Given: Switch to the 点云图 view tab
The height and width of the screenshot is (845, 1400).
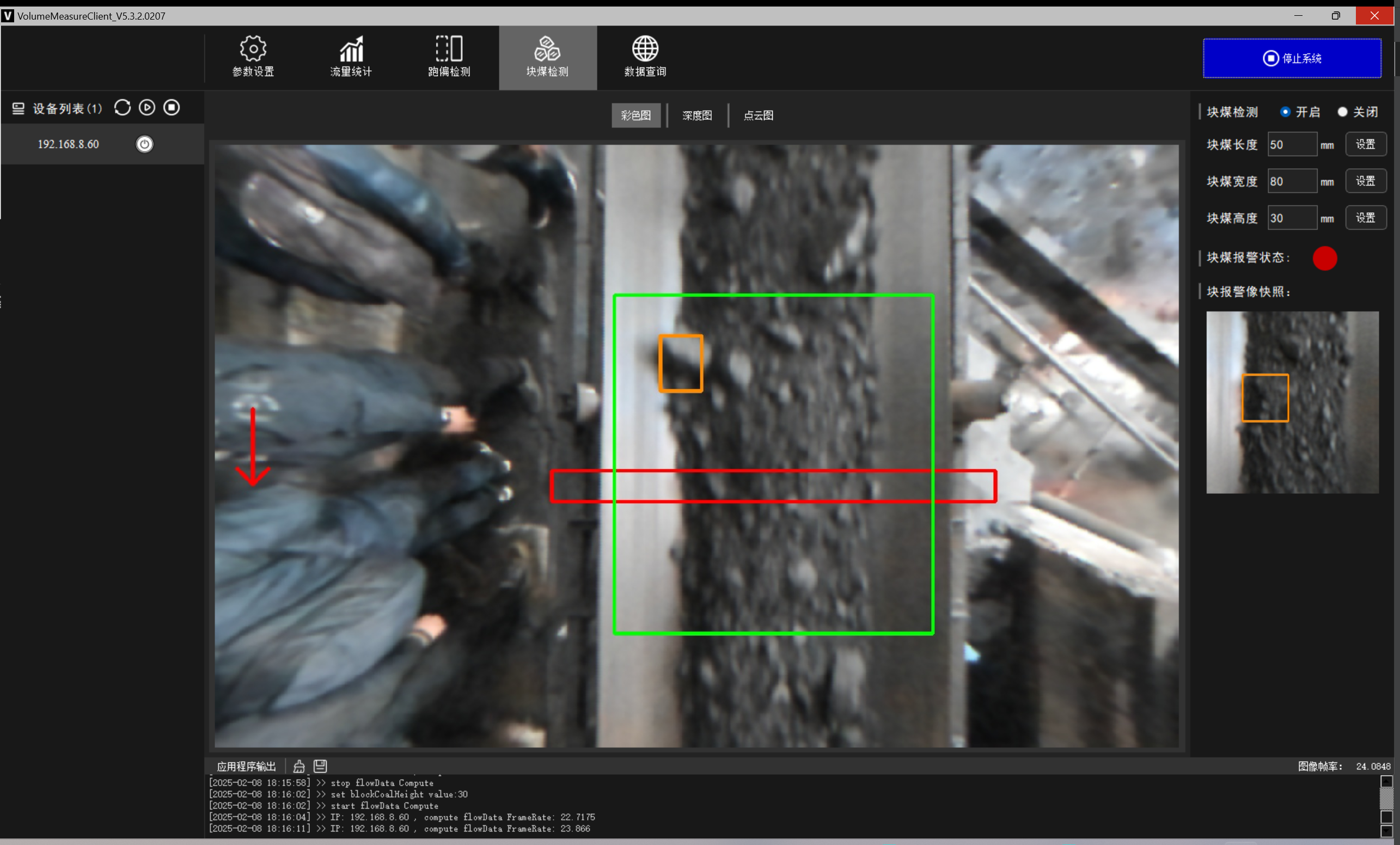Looking at the screenshot, I should pyautogui.click(x=759, y=115).
